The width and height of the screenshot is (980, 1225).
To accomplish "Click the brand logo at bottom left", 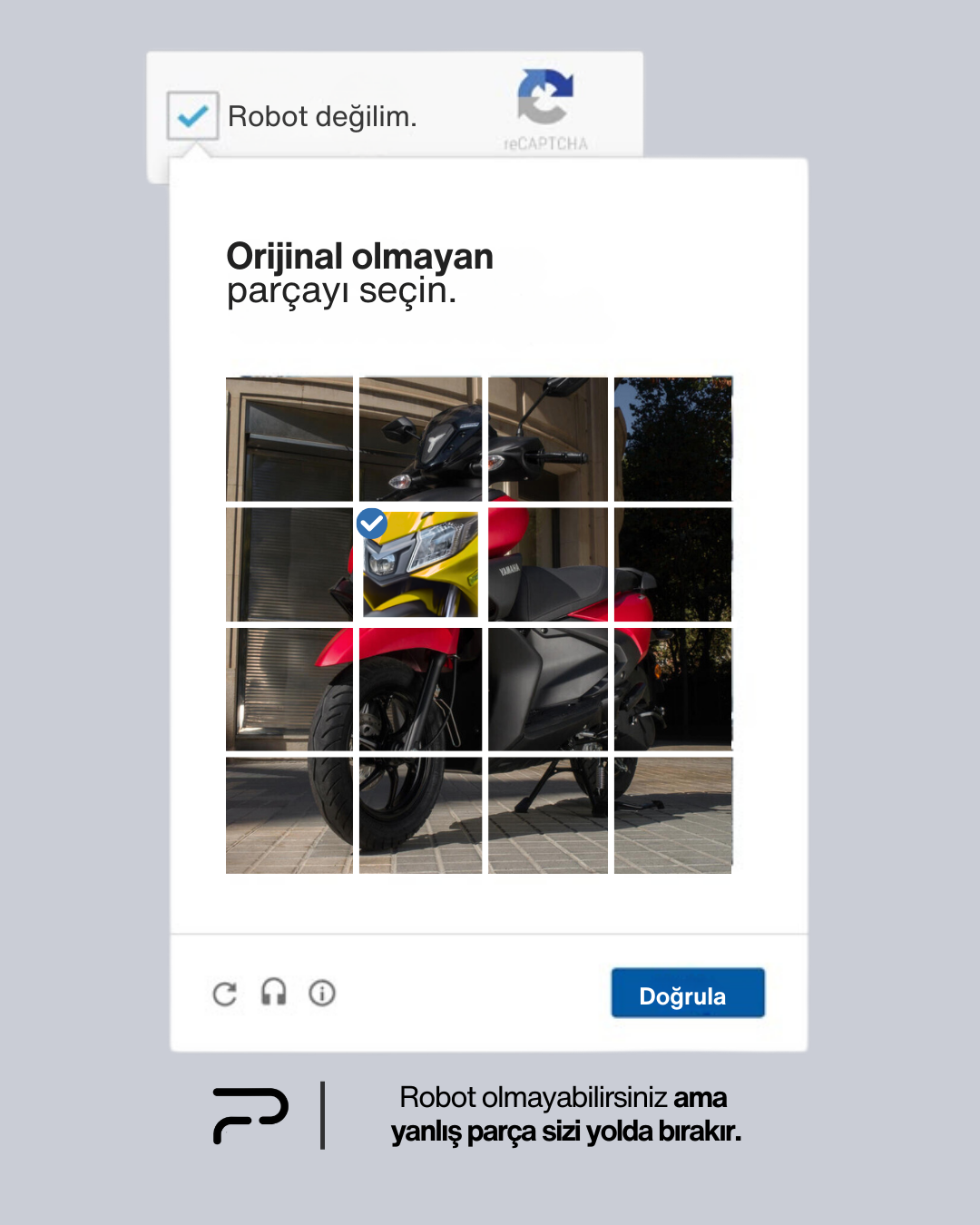I will click(x=250, y=1115).
